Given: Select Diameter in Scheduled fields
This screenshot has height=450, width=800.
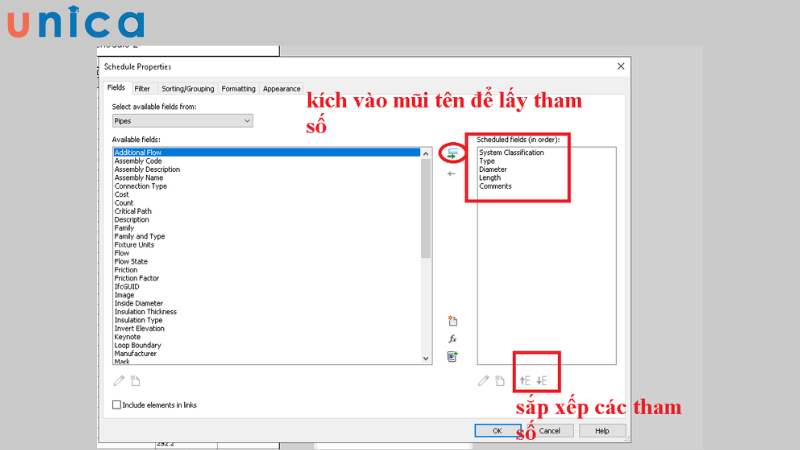Looking at the screenshot, I should [493, 169].
